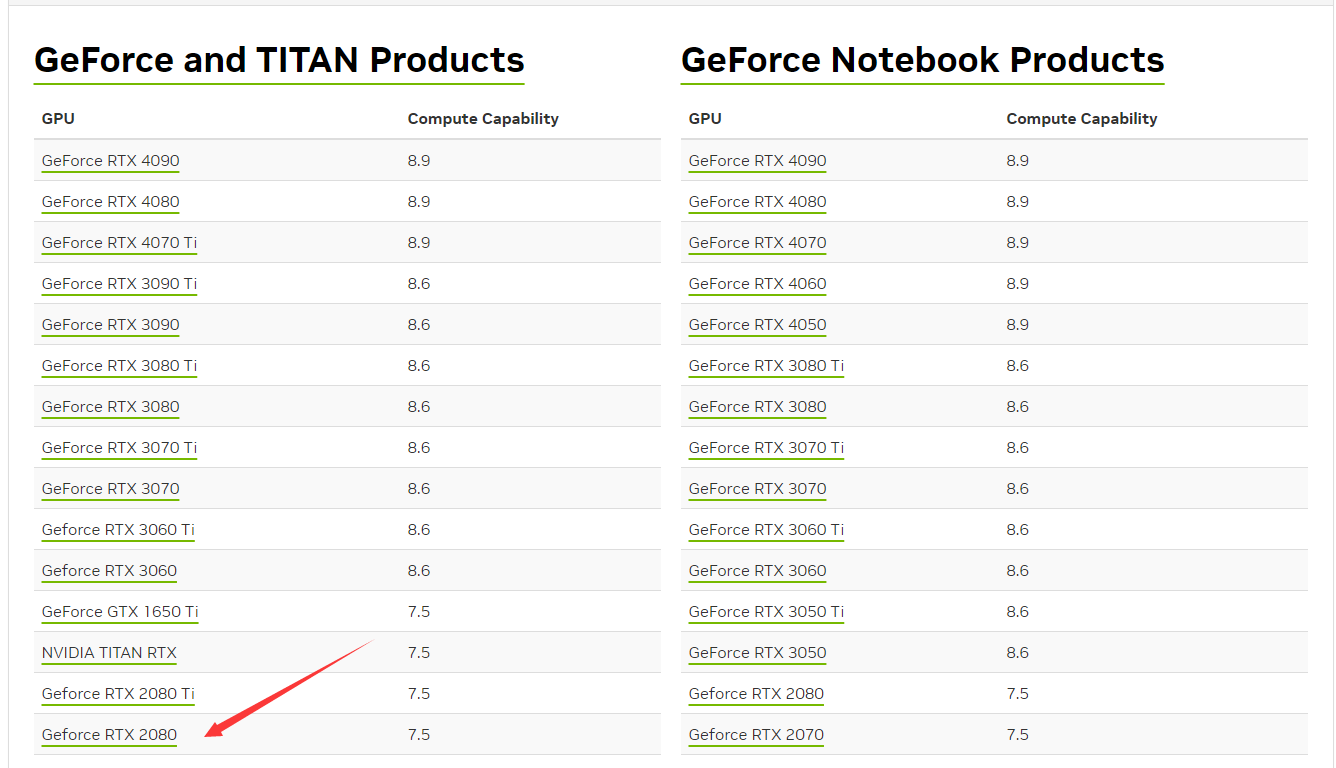This screenshot has height=768, width=1336.
Task: Click Compute Capability header in Notebook Products table
Action: [x=1082, y=119]
